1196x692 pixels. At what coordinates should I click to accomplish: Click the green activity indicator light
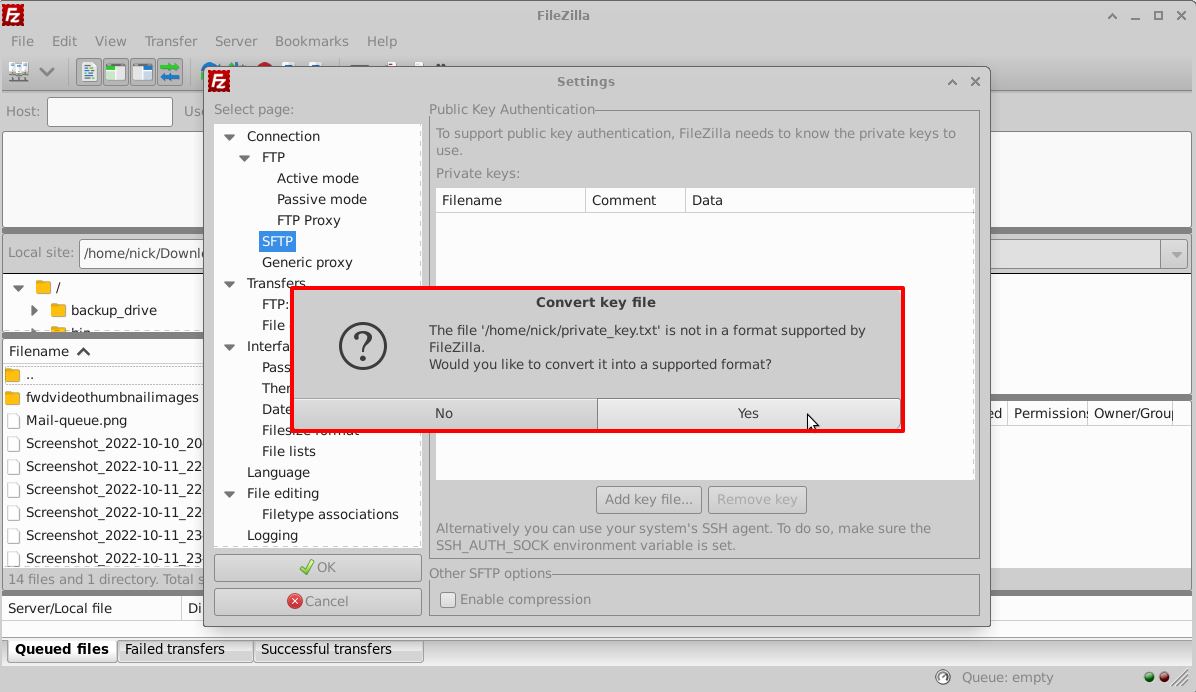coord(1149,678)
